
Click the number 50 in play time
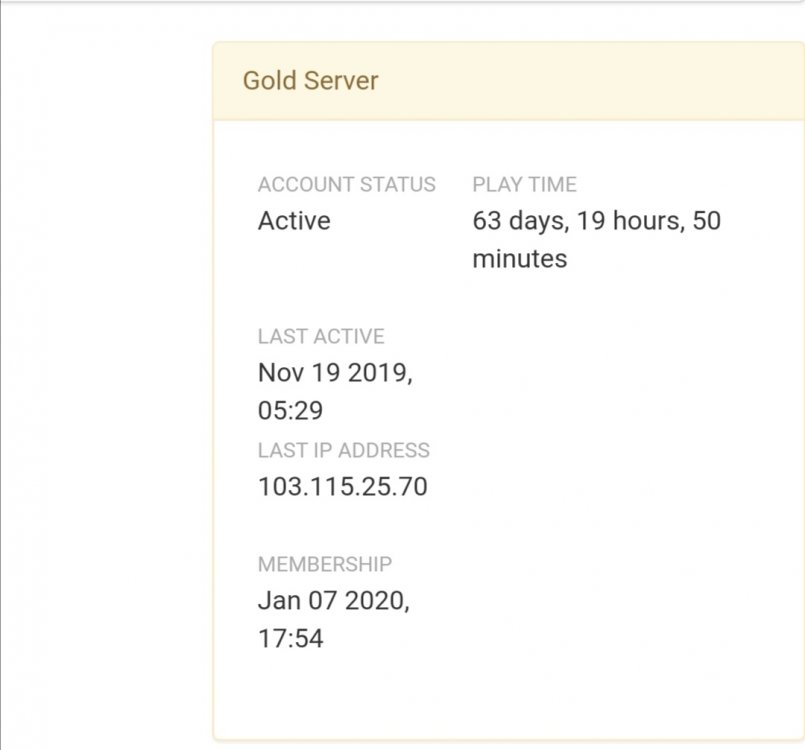706,221
